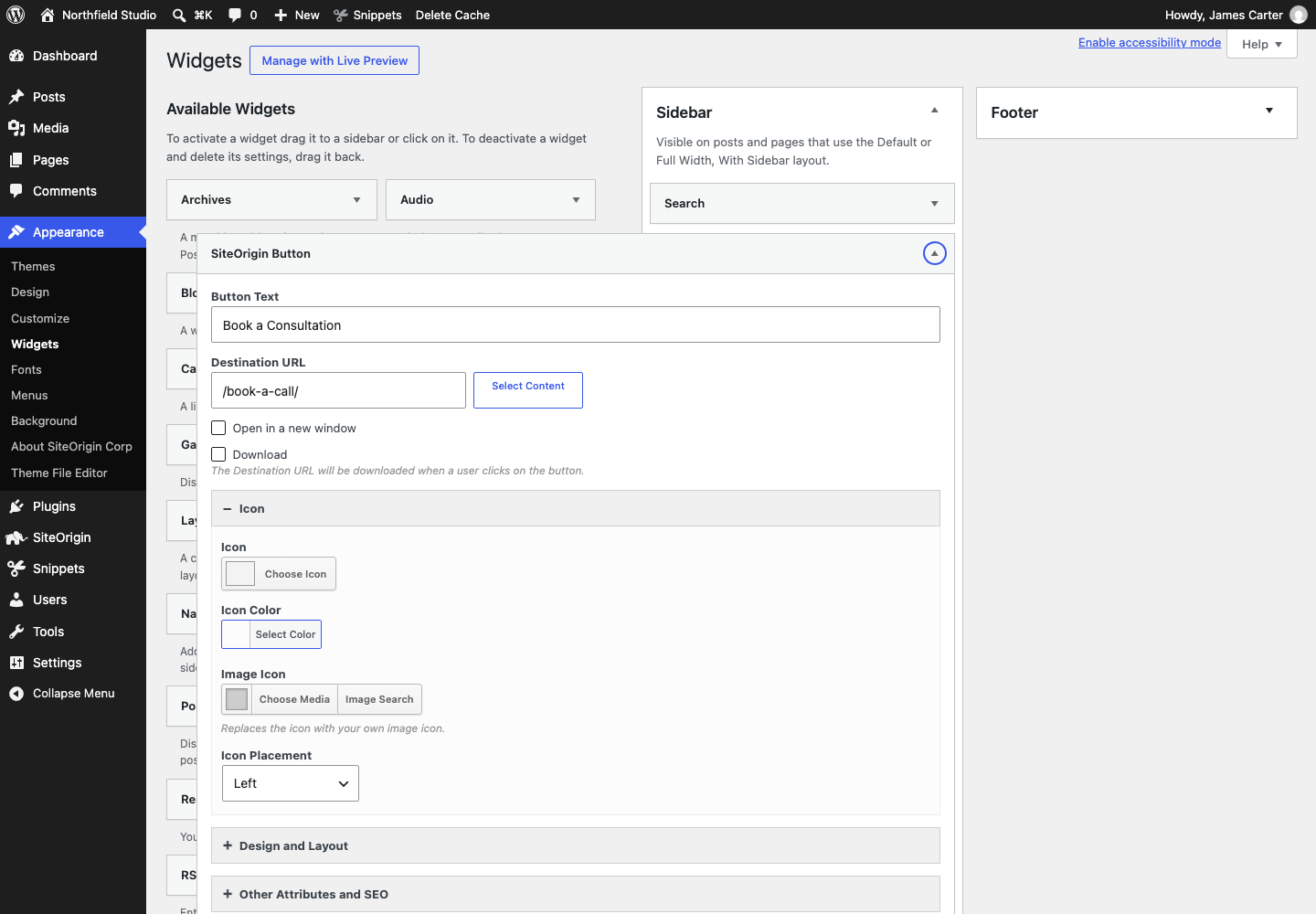
Task: Click the user avatar beside Howdy, James Carter
Action: coord(1299,15)
